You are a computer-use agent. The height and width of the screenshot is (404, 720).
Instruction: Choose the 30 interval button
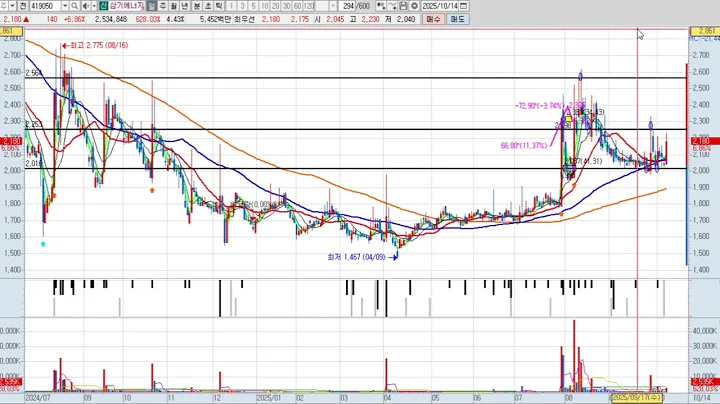287,6
